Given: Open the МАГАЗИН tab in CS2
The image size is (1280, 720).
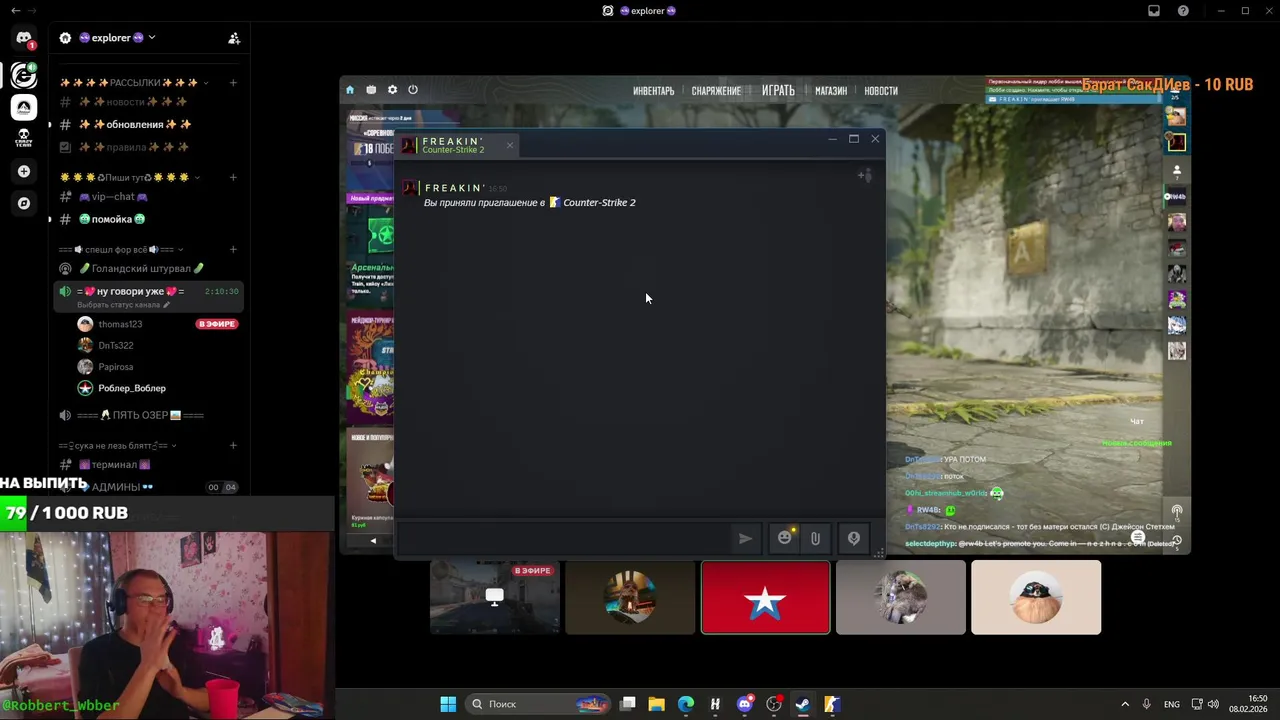Looking at the screenshot, I should [831, 91].
